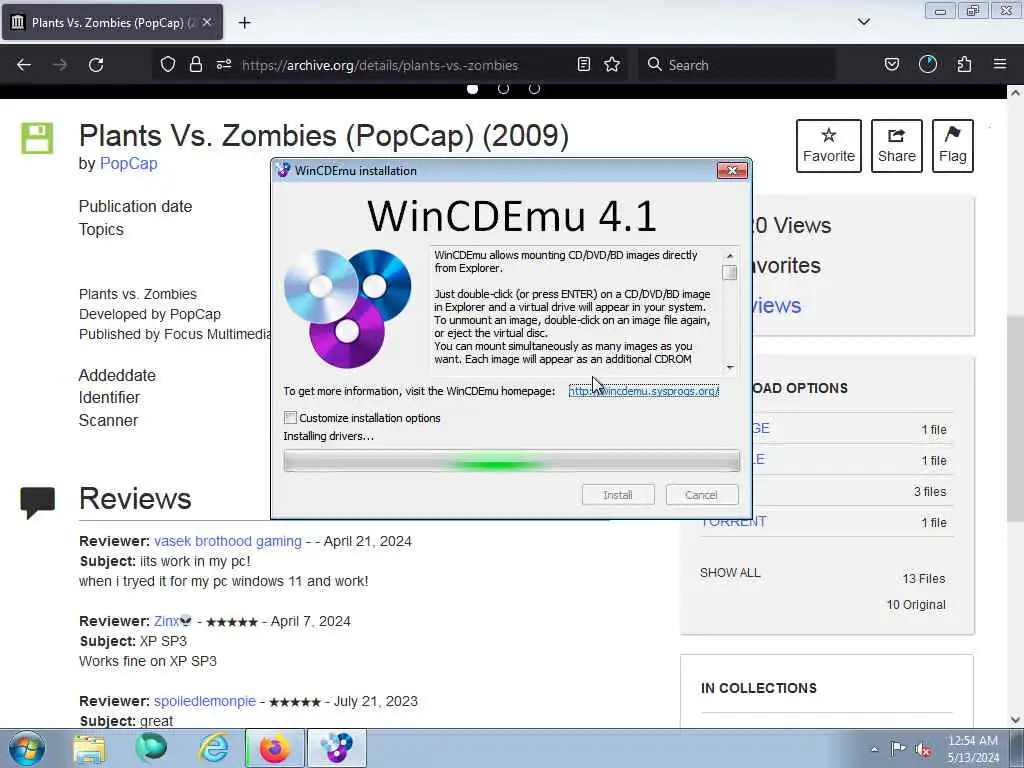Expand the list all tabs chevron
Viewport: 1024px width, 768px height.
pyautogui.click(x=864, y=22)
